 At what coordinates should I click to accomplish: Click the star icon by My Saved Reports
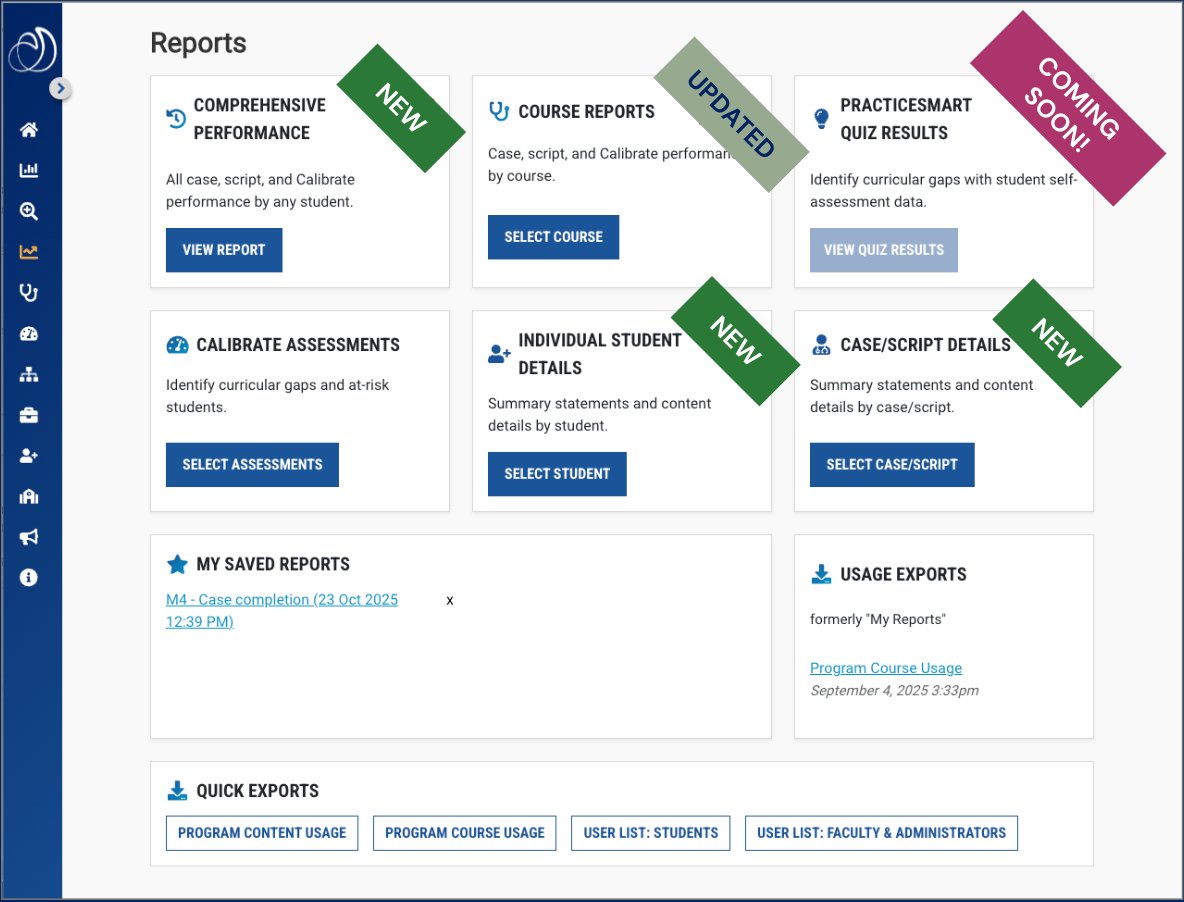pos(177,564)
